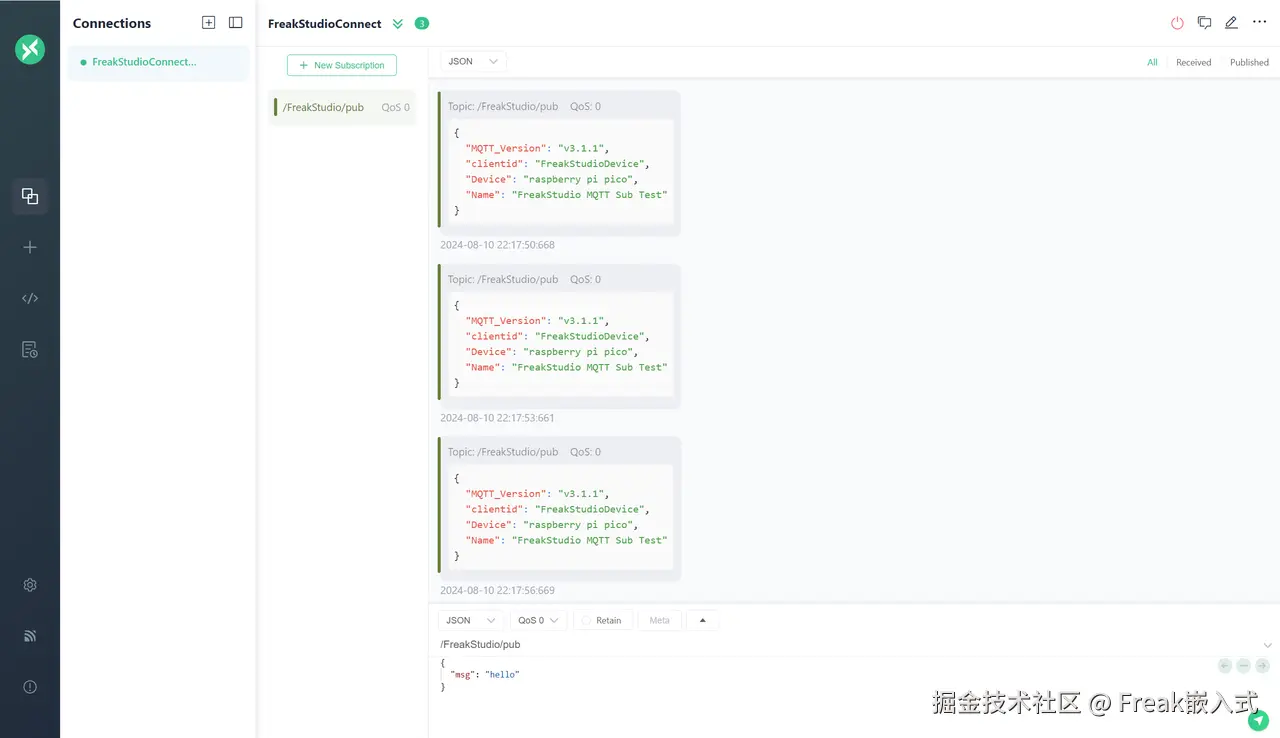Viewport: 1280px width, 738px height.
Task: Open the Script code icon
Action: [x=30, y=298]
